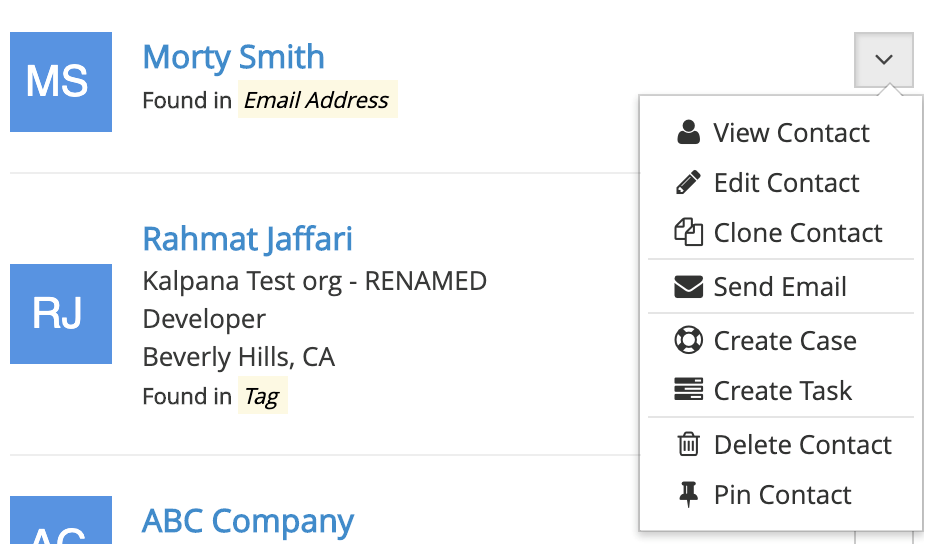Click the person icon beside View Contact
932x544 pixels.
(688, 132)
